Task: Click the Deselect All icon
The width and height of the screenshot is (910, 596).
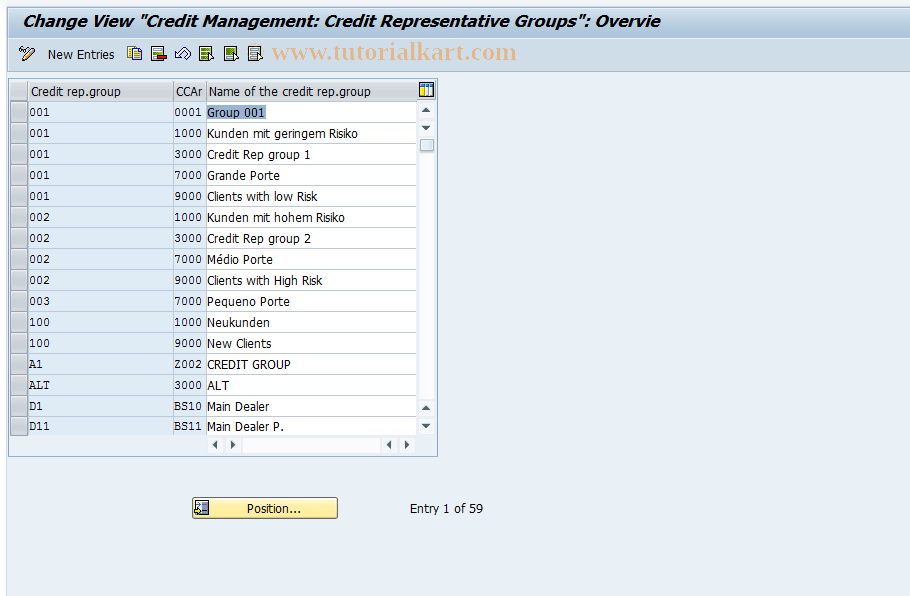Action: coord(255,54)
